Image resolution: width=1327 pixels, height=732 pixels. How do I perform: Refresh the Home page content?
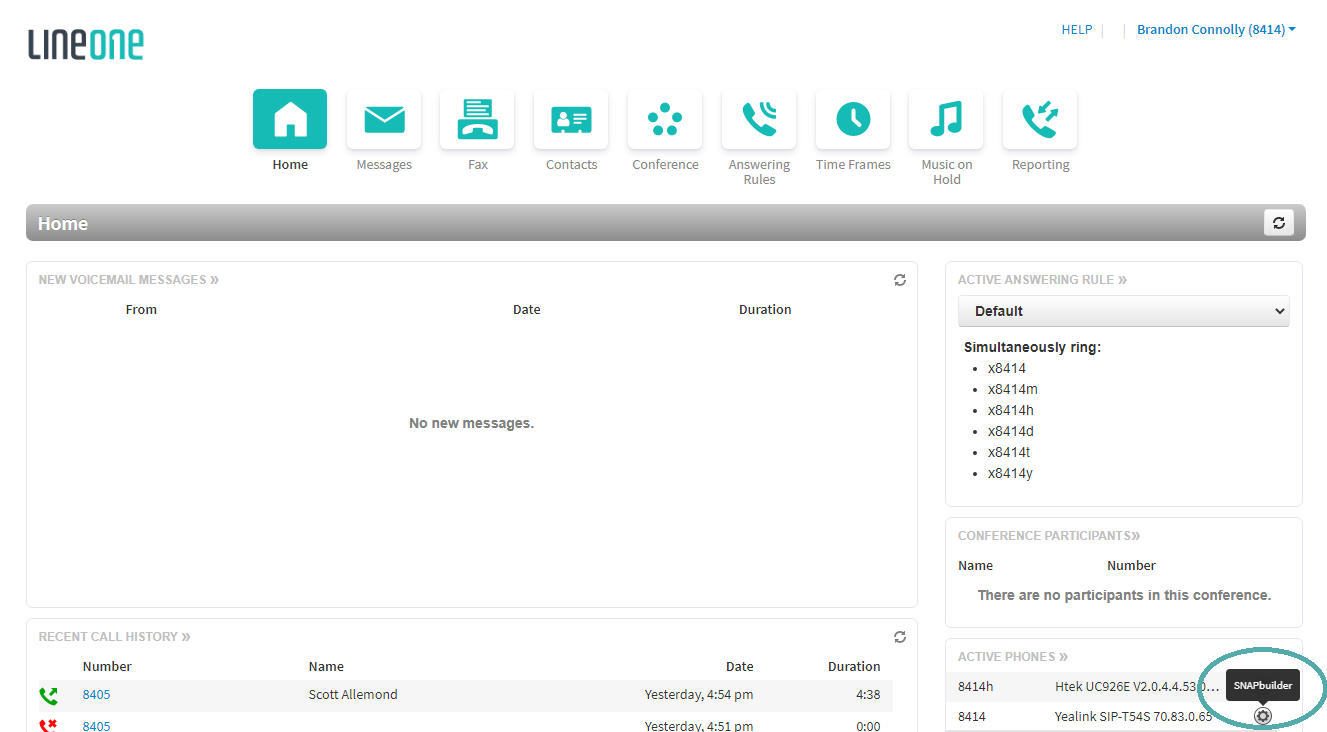click(x=1279, y=222)
